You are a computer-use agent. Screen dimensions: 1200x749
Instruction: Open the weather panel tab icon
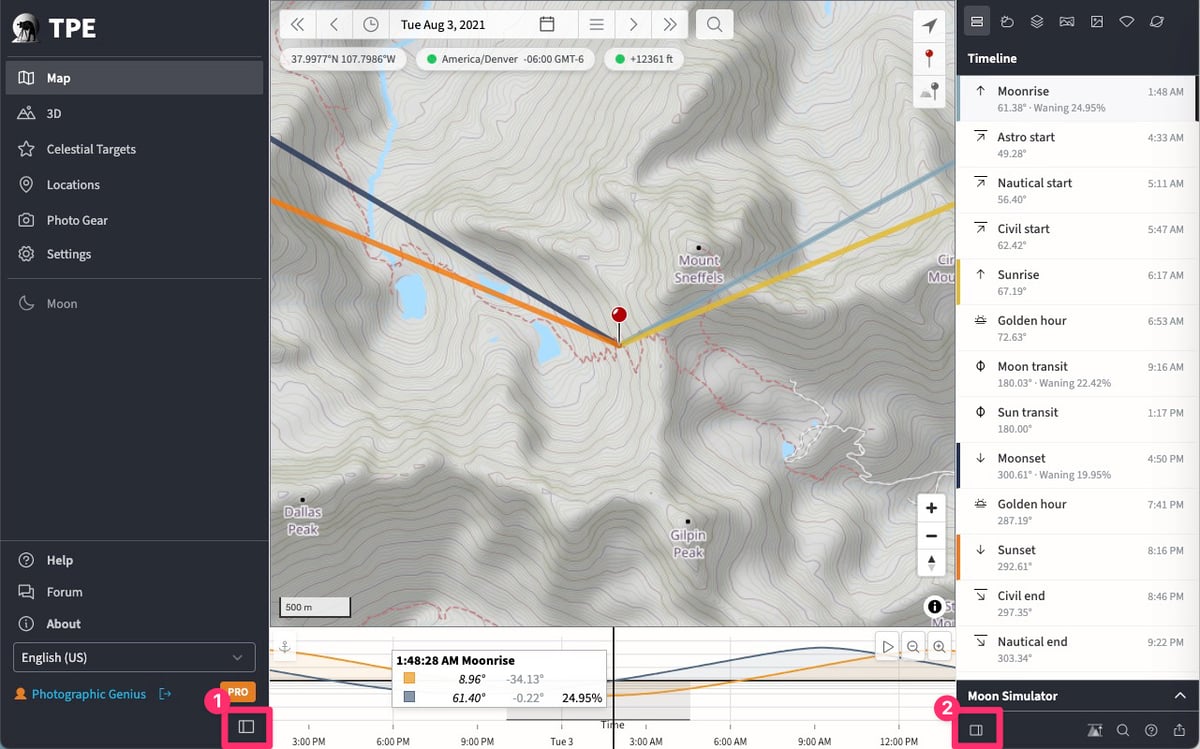tap(1008, 21)
